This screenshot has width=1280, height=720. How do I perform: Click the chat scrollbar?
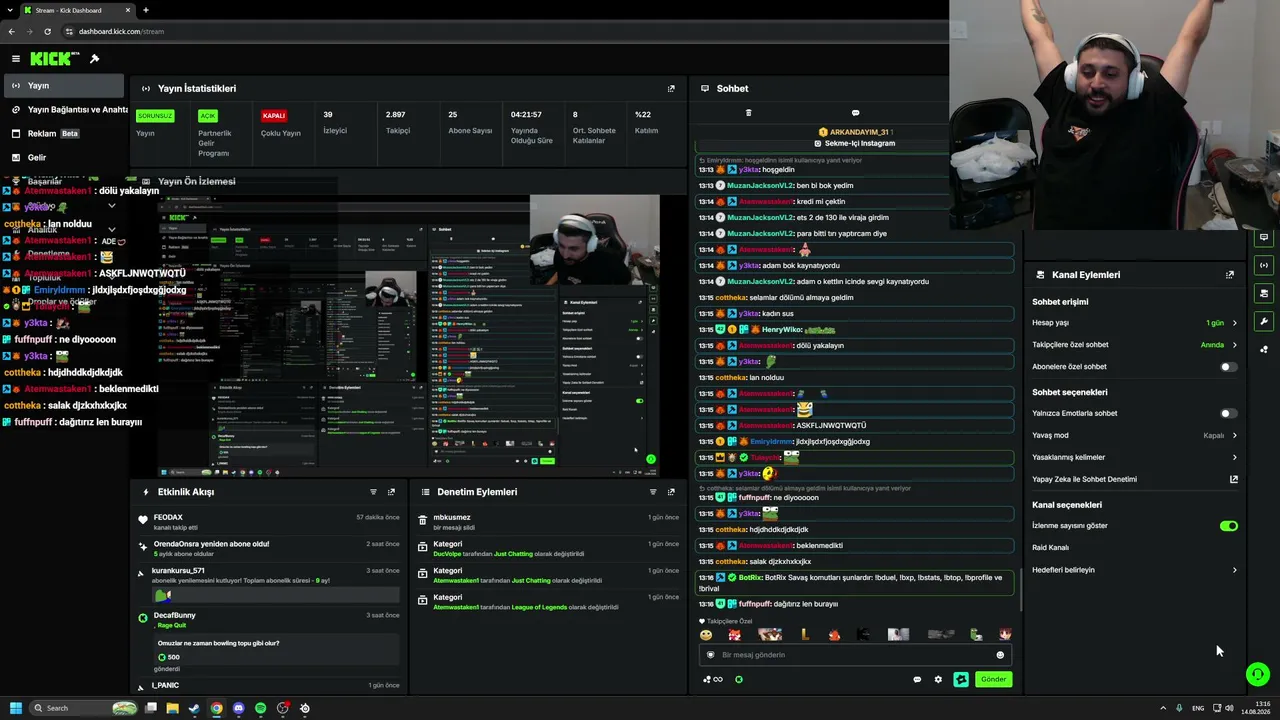(x=1020, y=590)
